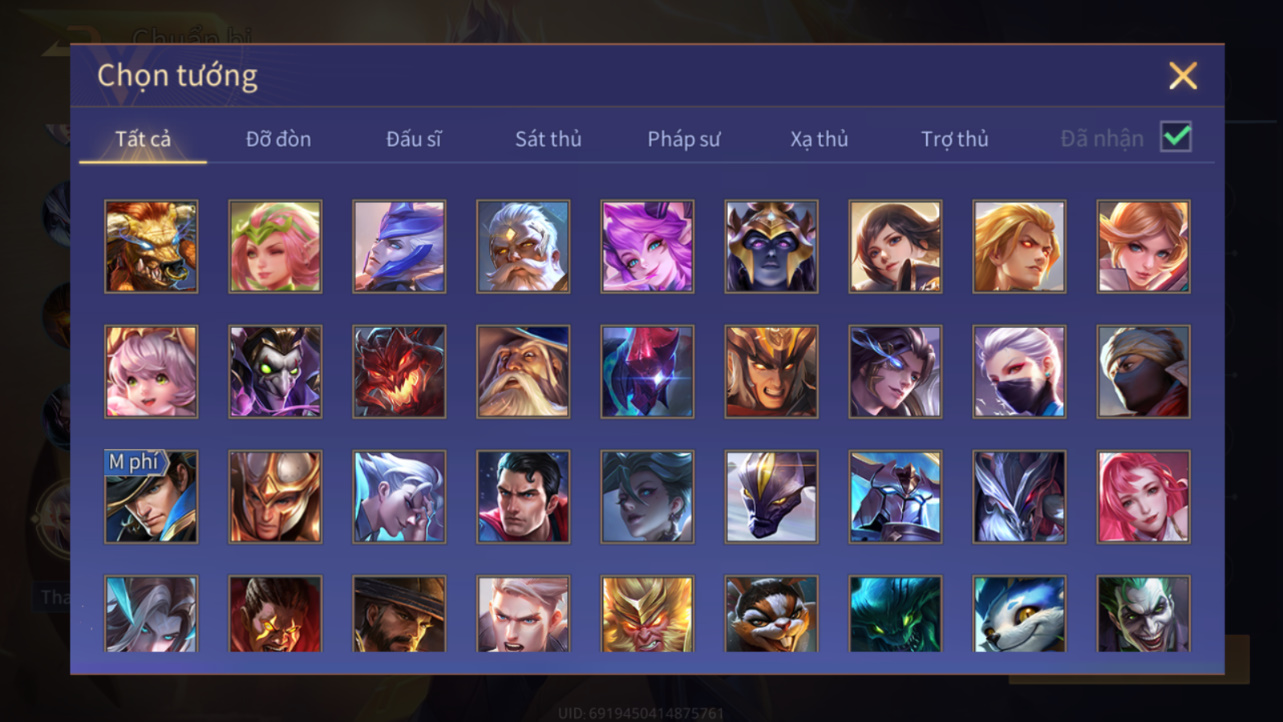Select the pink-haired horned girl hero
The width and height of the screenshot is (1283, 722).
coord(647,246)
